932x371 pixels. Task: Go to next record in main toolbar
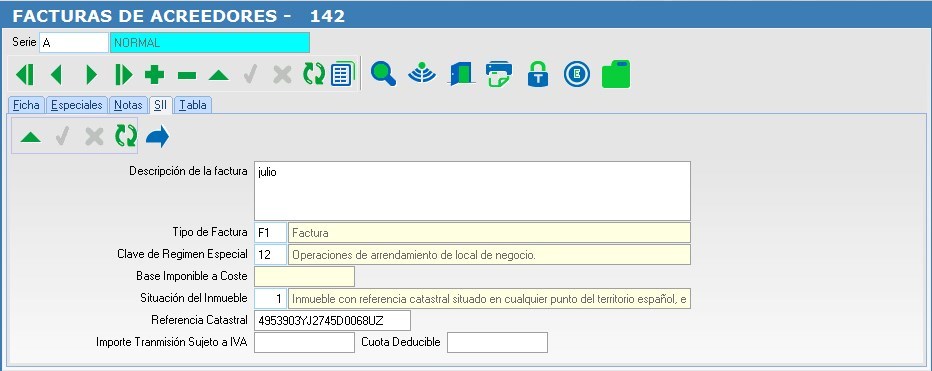click(x=91, y=75)
